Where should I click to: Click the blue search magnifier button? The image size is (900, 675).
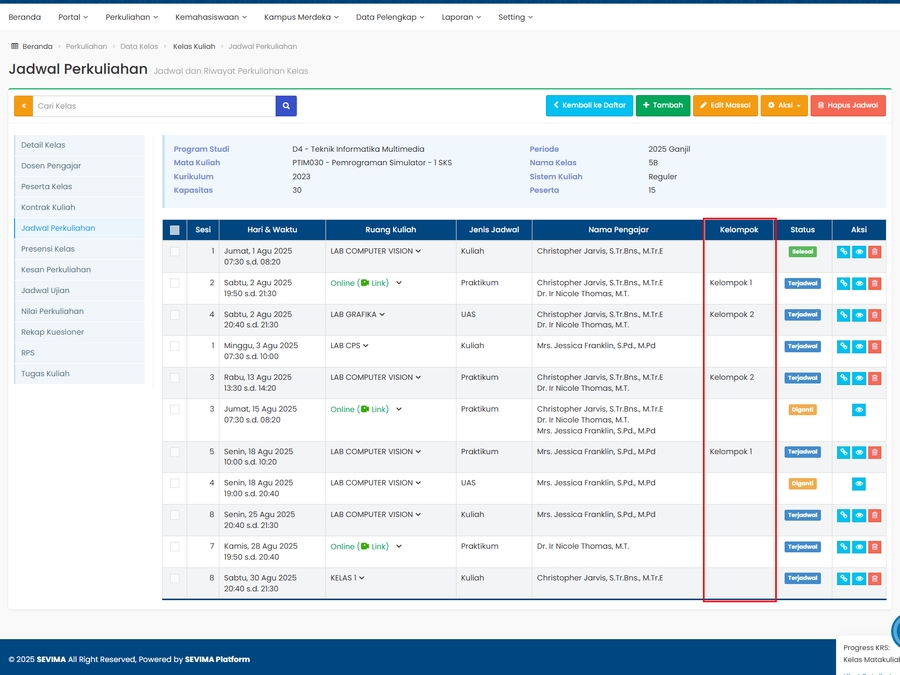click(286, 105)
